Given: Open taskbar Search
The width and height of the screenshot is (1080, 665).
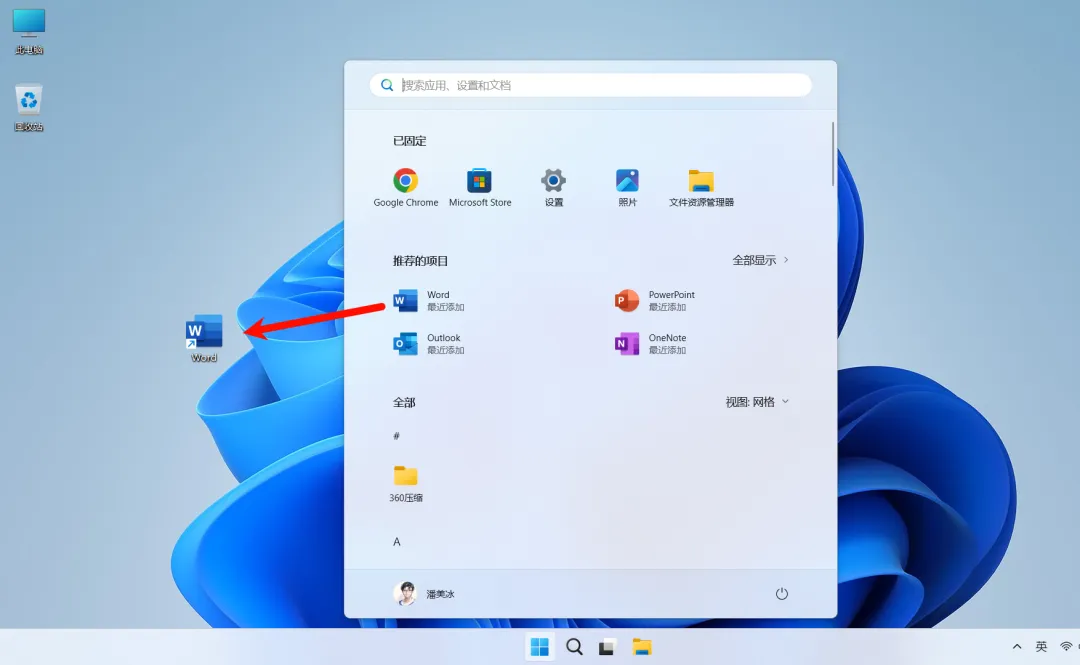Looking at the screenshot, I should pyautogui.click(x=574, y=646).
